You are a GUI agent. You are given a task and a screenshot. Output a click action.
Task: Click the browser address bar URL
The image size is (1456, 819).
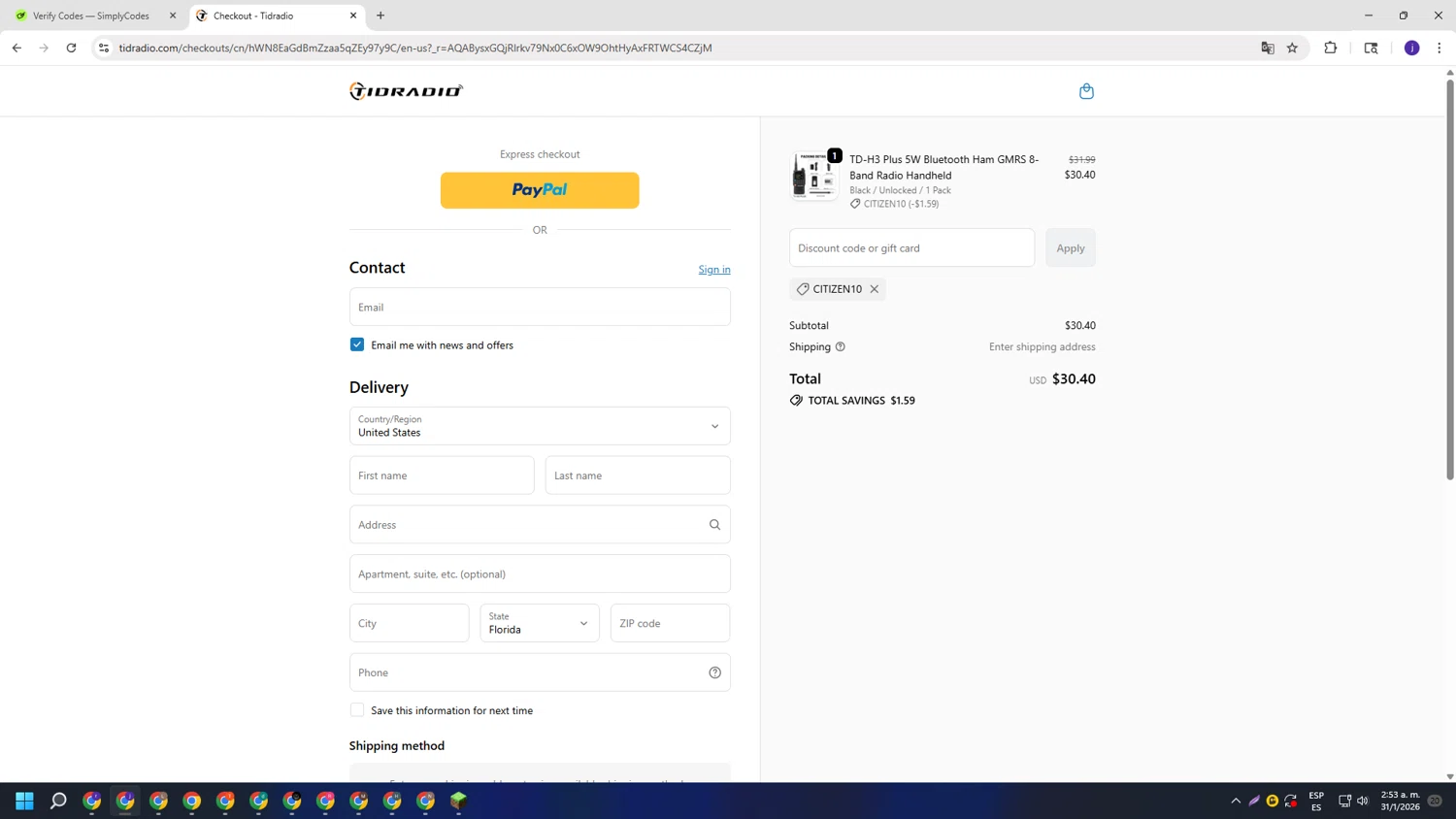pos(415,48)
